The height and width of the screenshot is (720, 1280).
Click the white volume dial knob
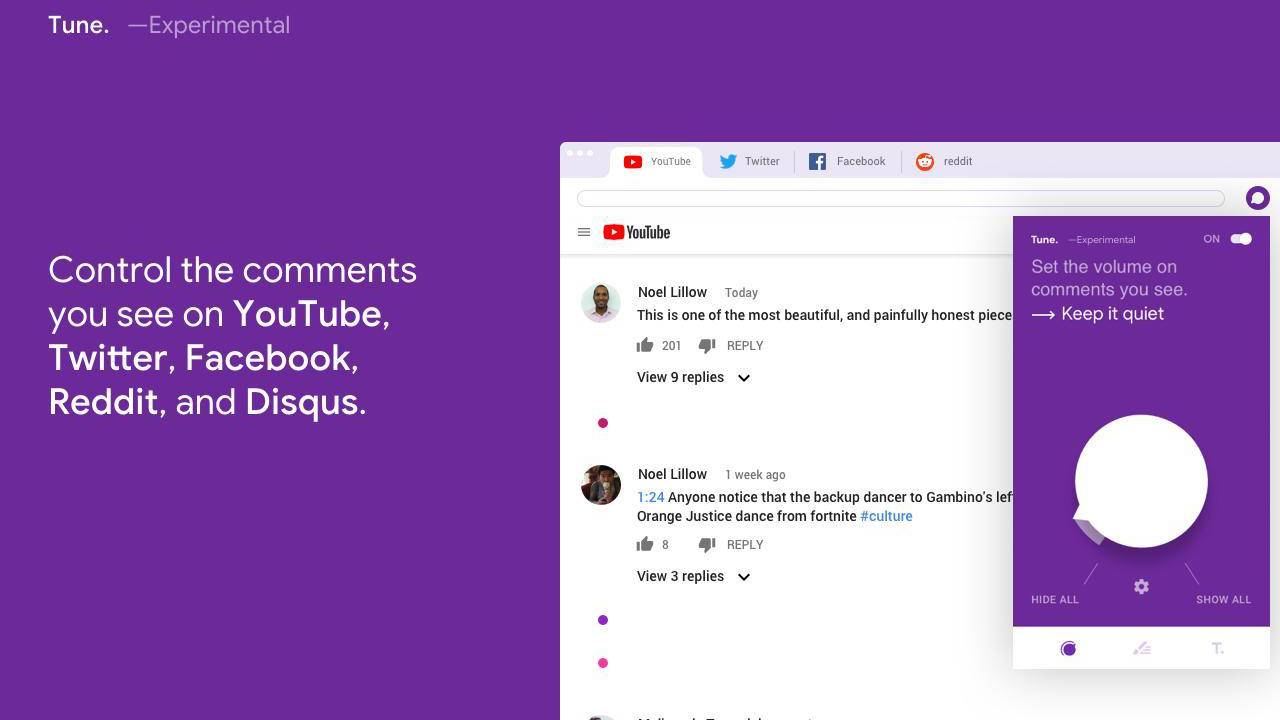(1141, 481)
